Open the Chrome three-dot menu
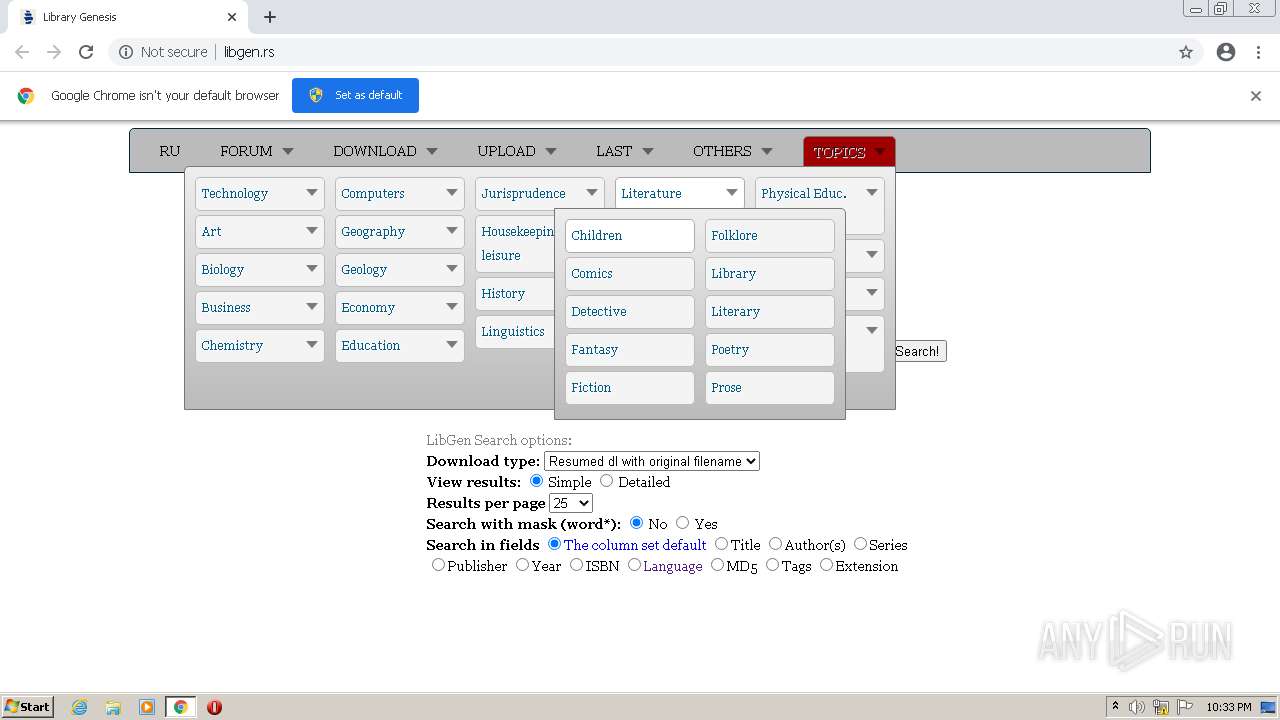 (1258, 52)
